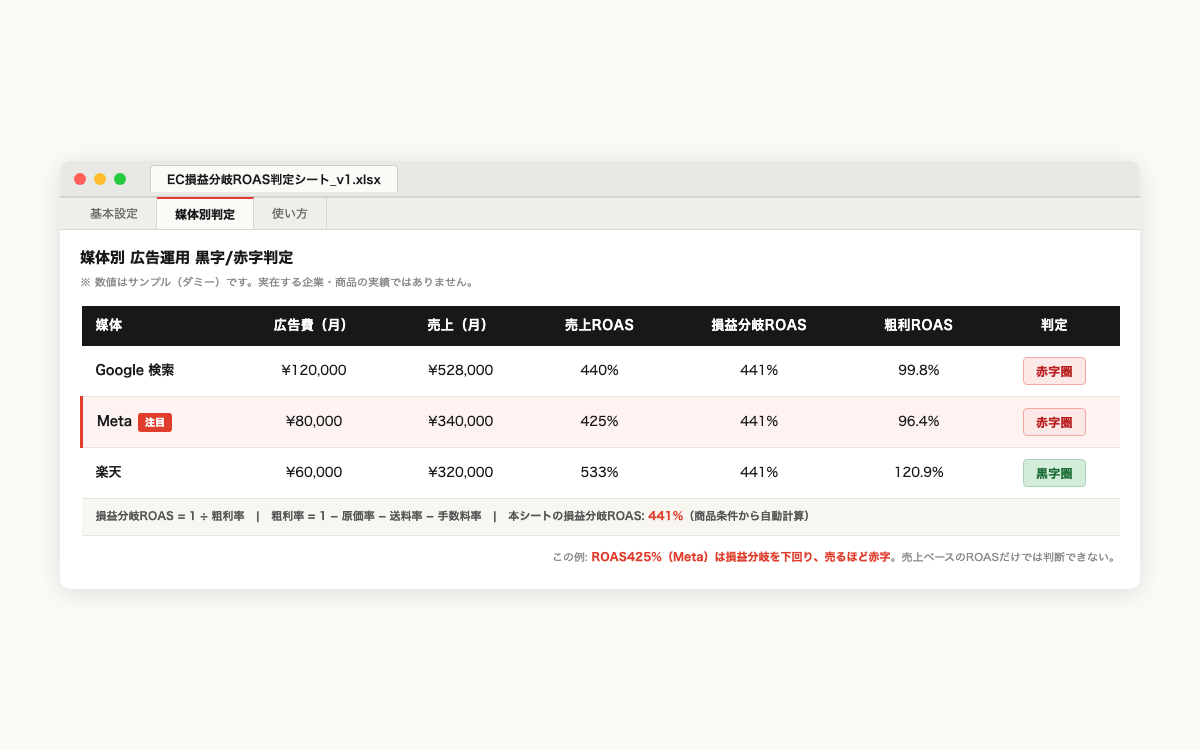The image size is (1200, 750).
Task: Click the 425% 売上ROAS cell
Action: pos(599,421)
